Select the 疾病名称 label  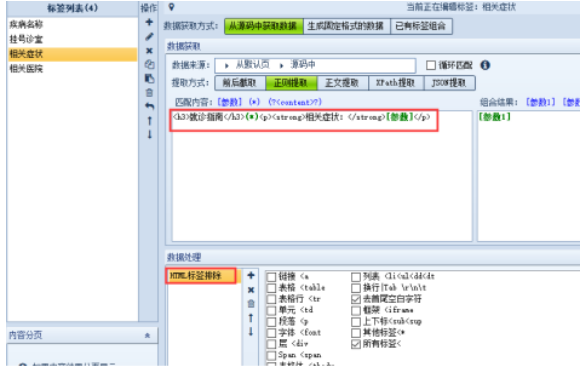(x=72, y=25)
